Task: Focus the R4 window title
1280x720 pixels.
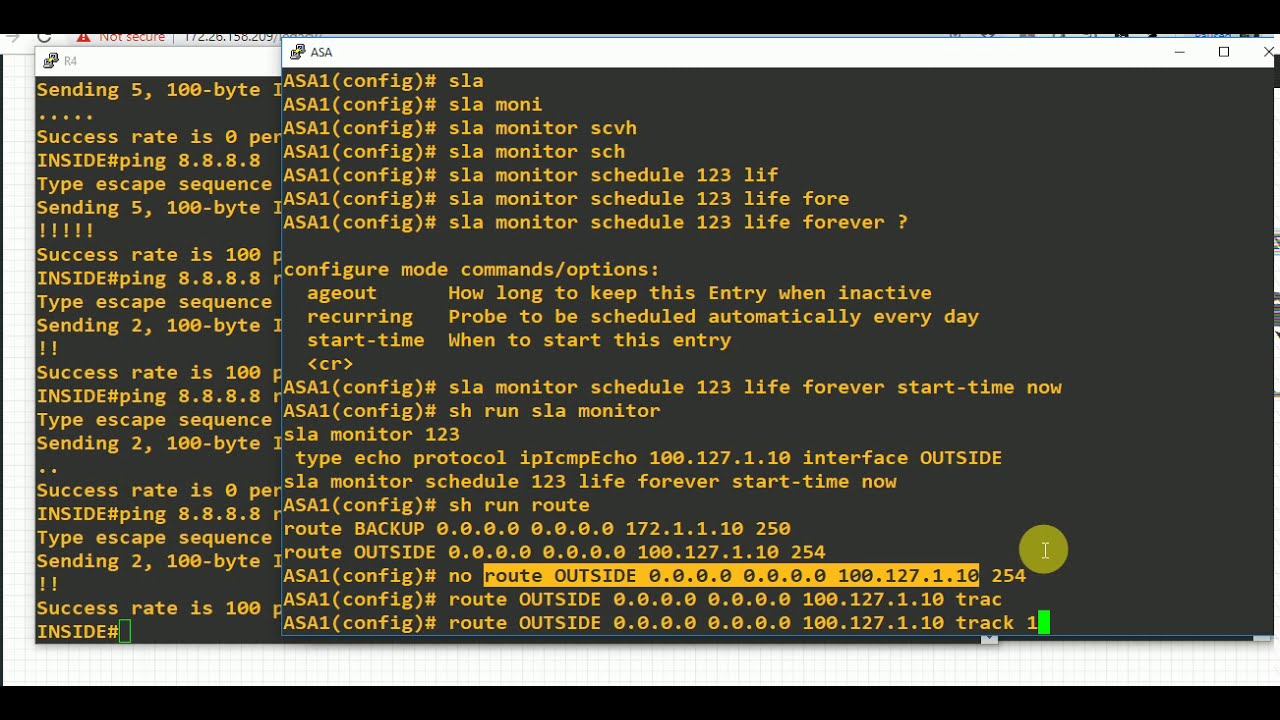Action: point(70,61)
